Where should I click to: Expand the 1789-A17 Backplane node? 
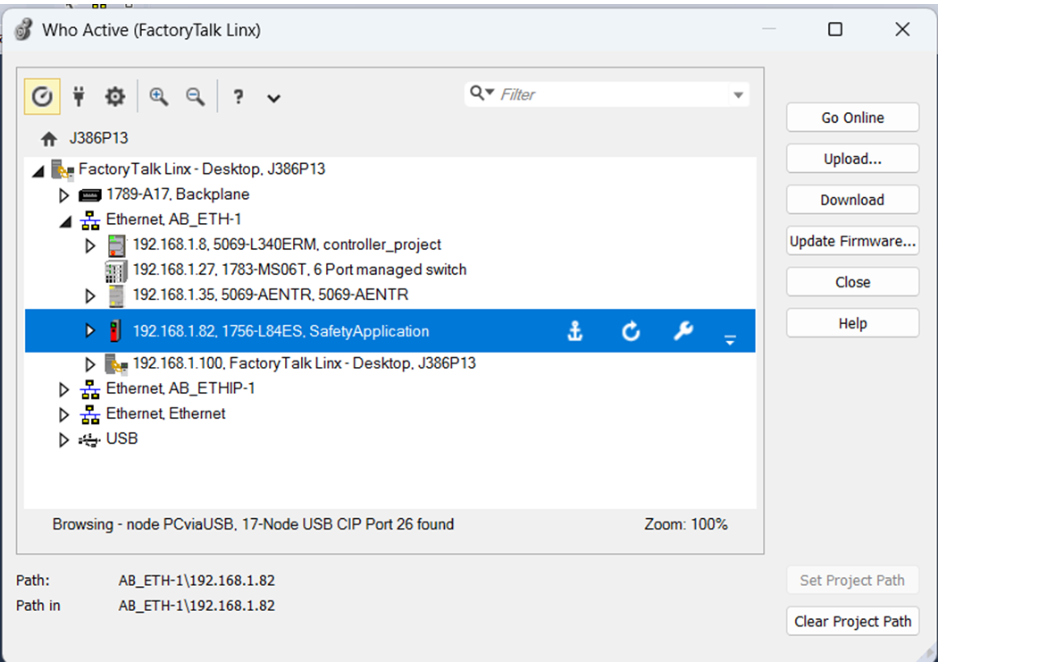(65, 195)
